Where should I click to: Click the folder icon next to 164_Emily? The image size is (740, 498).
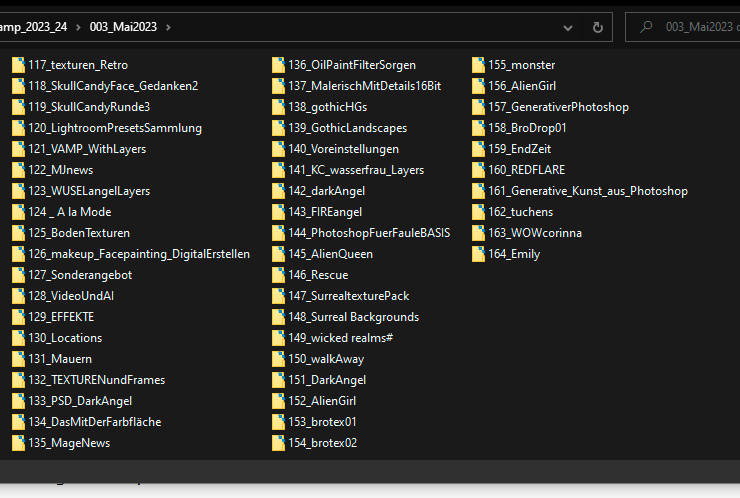pyautogui.click(x=478, y=254)
